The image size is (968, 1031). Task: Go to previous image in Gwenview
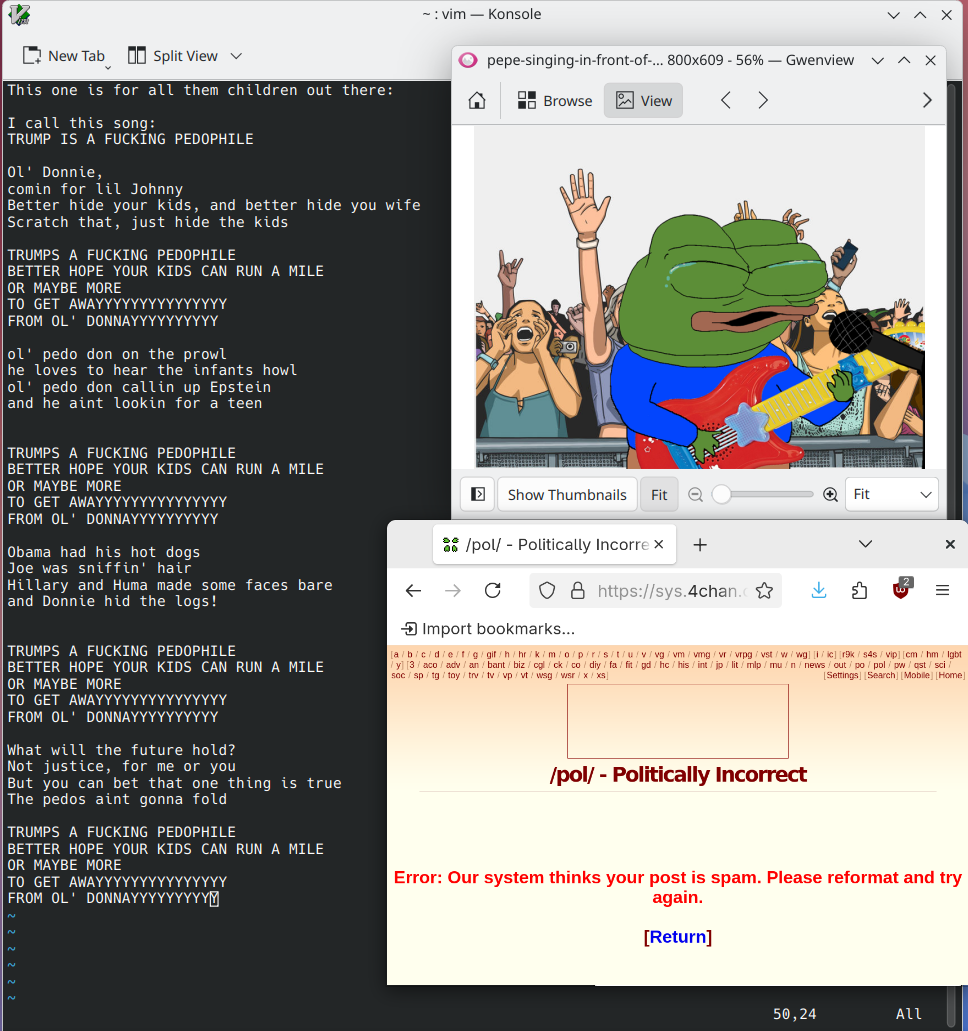(x=725, y=101)
